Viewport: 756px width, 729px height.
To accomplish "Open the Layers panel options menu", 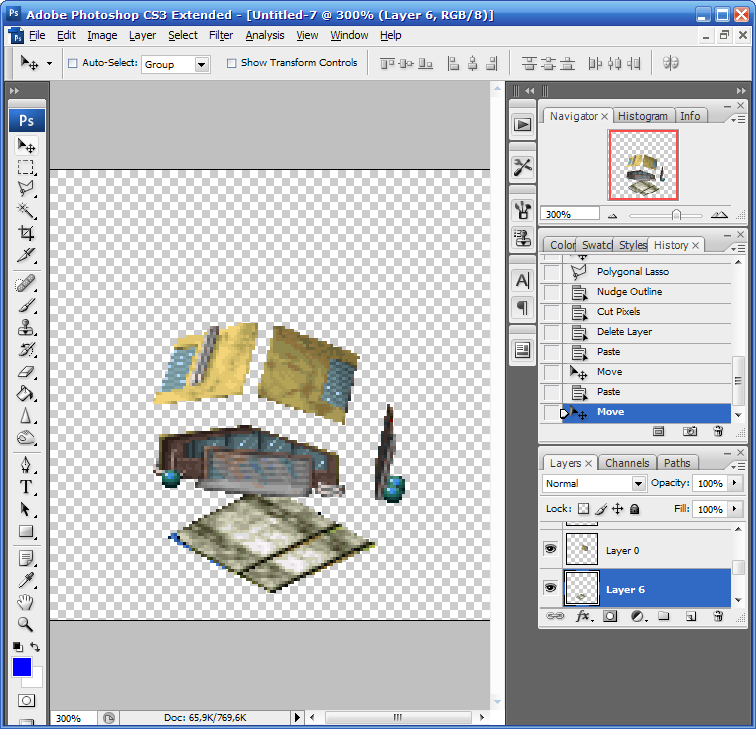I will [737, 466].
